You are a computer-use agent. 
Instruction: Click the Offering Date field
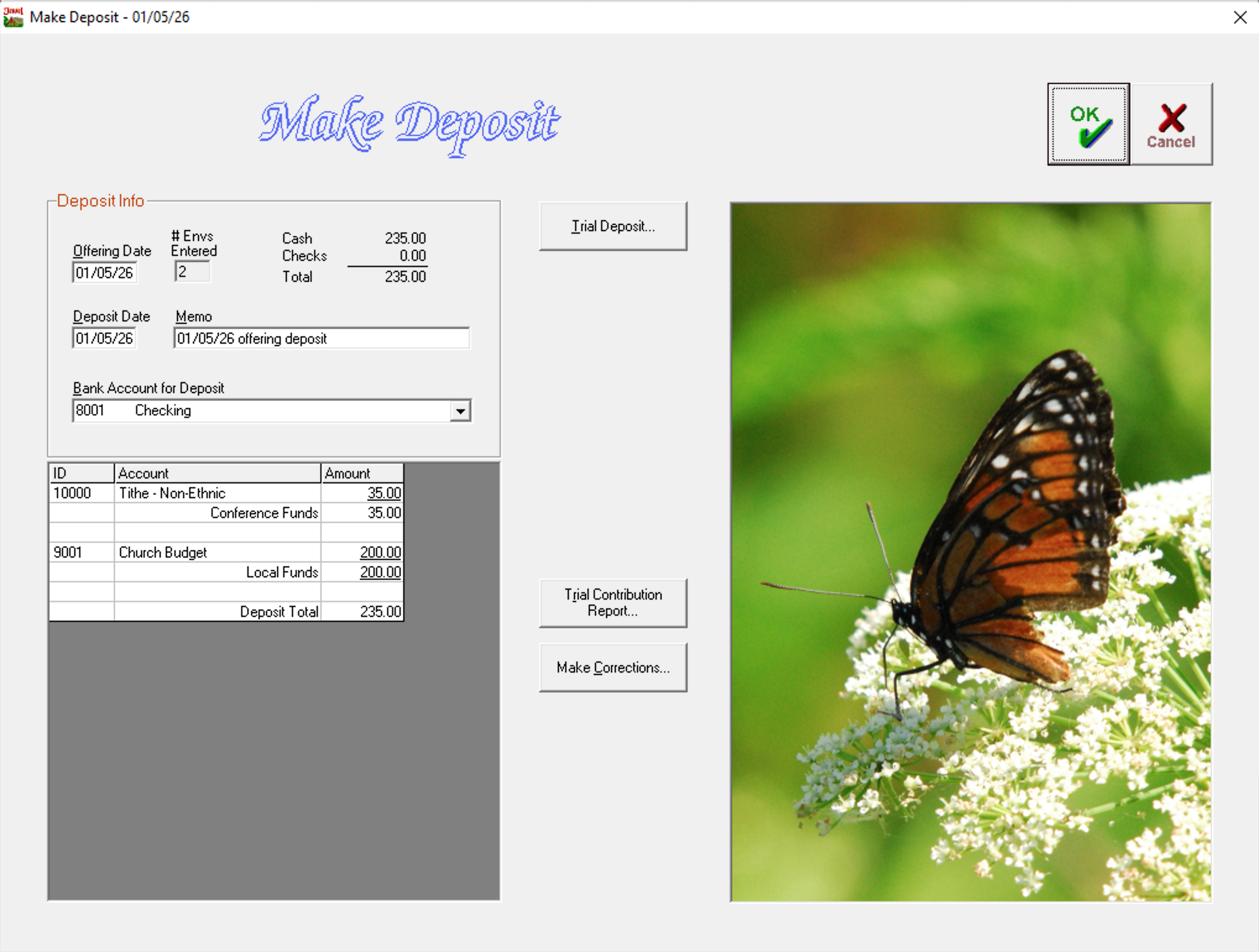coord(104,273)
